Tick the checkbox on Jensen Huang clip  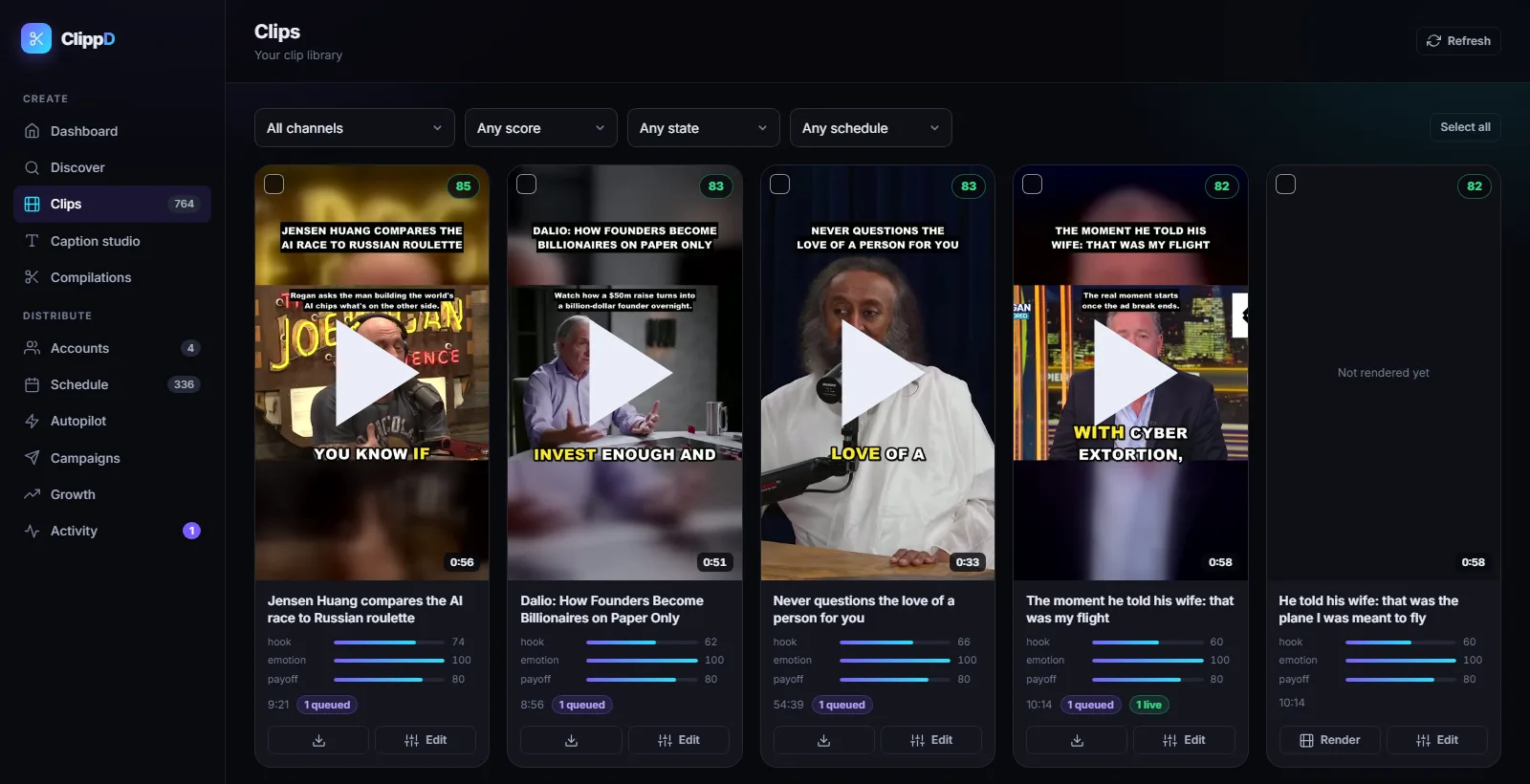tap(274, 185)
